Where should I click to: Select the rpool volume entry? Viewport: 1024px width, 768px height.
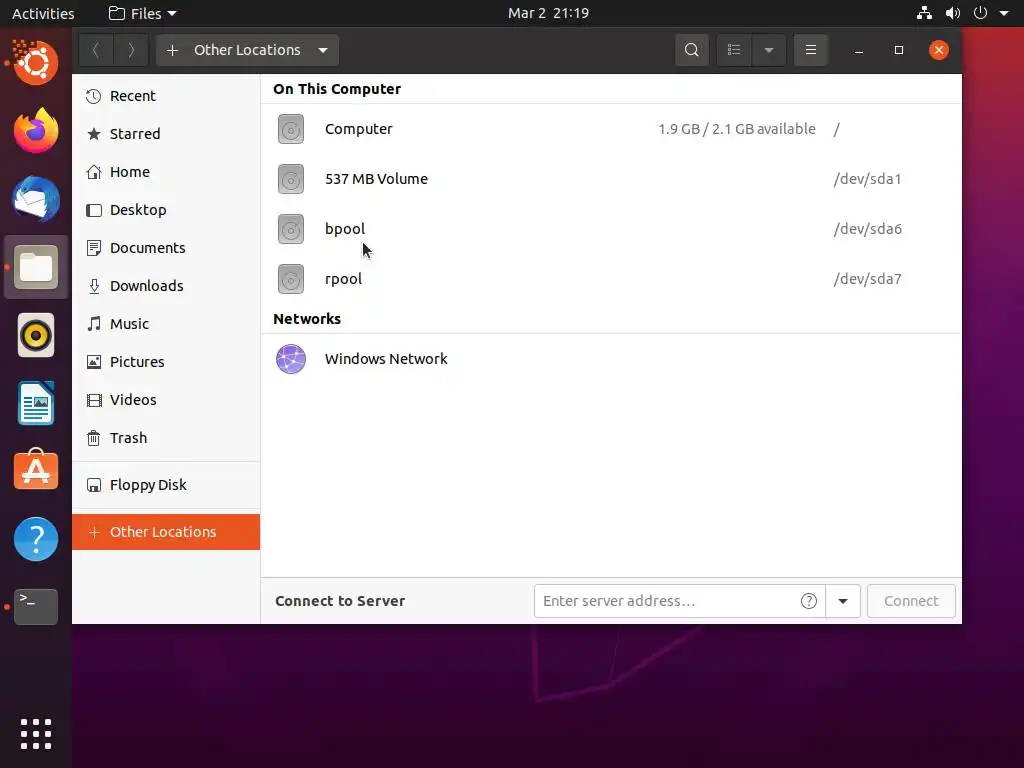tap(611, 279)
